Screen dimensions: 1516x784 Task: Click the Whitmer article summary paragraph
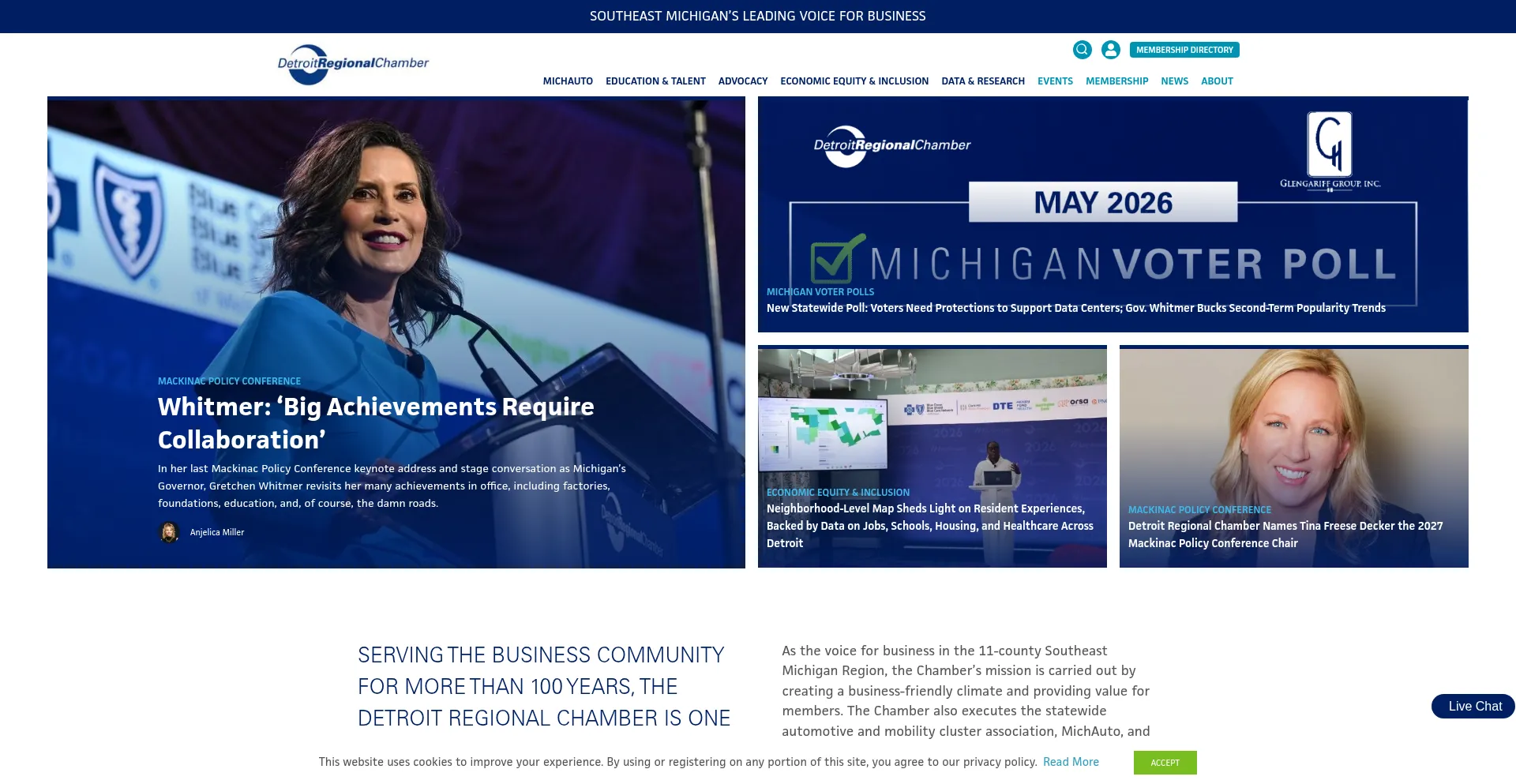392,486
